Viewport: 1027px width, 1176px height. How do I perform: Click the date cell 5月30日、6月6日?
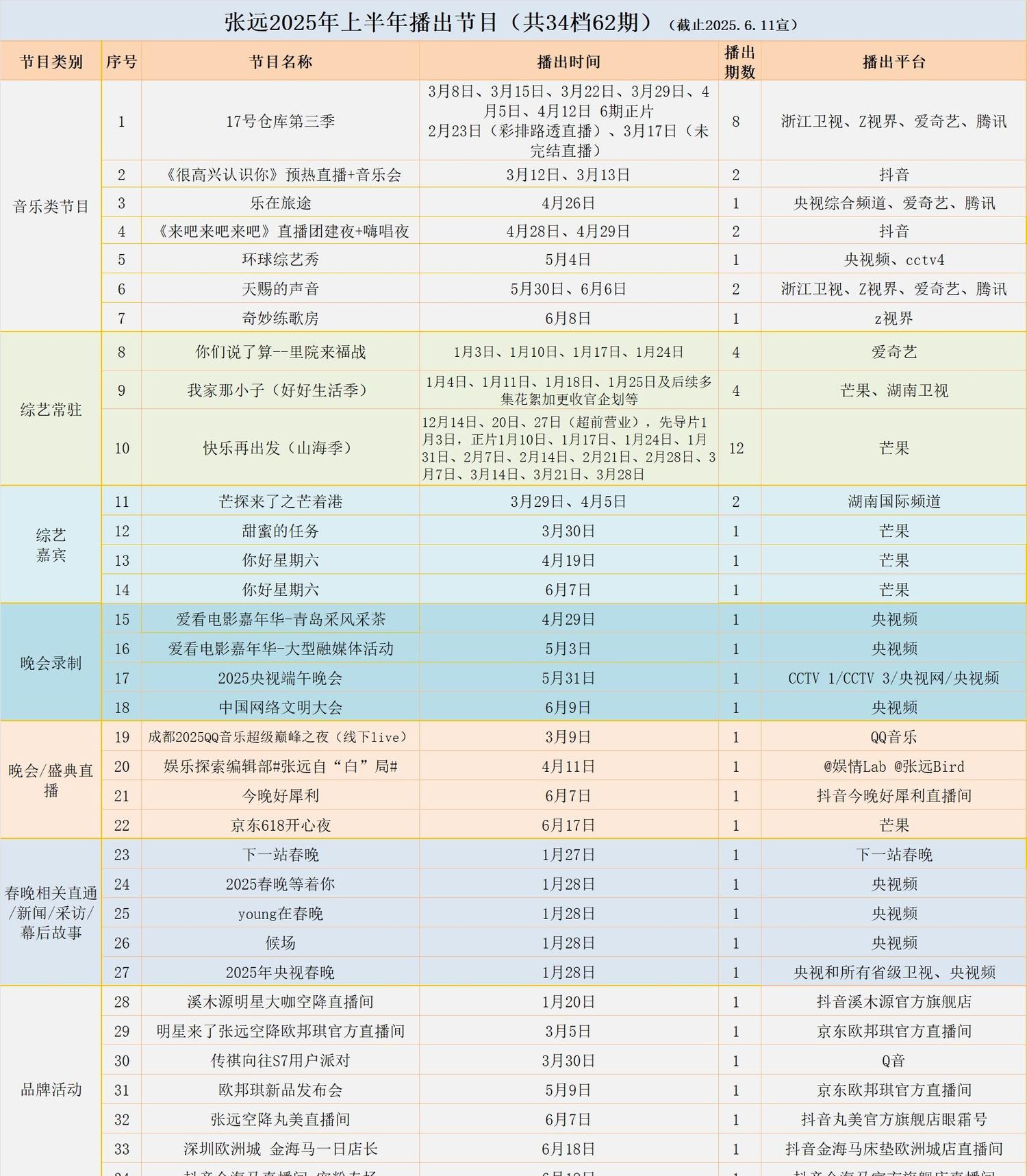(x=568, y=288)
